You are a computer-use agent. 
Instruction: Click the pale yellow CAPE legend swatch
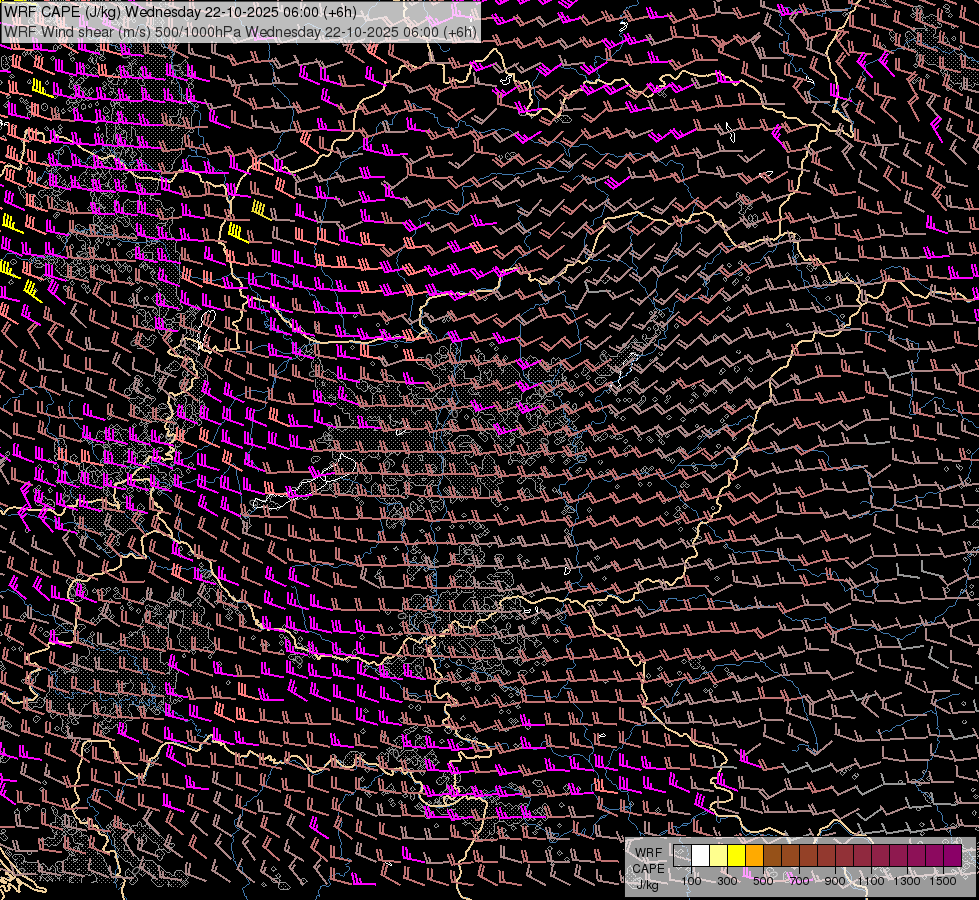[x=719, y=856]
